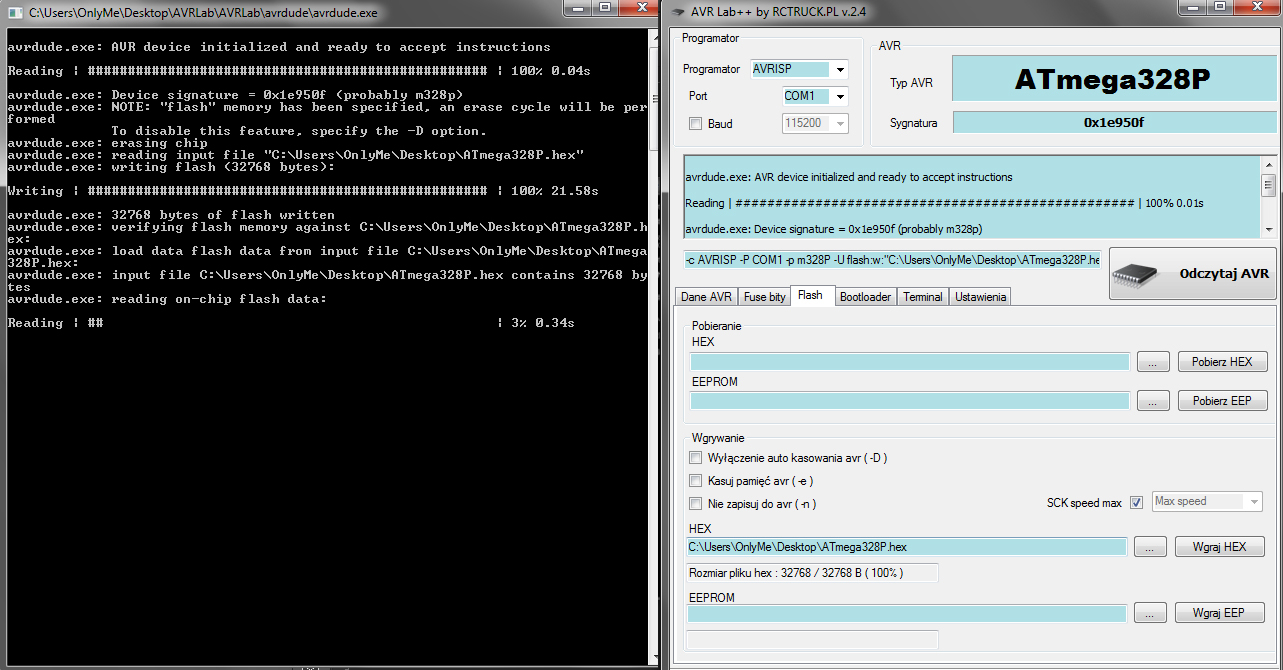
Task: Click the Pobierz HEX button
Action: click(x=1222, y=362)
